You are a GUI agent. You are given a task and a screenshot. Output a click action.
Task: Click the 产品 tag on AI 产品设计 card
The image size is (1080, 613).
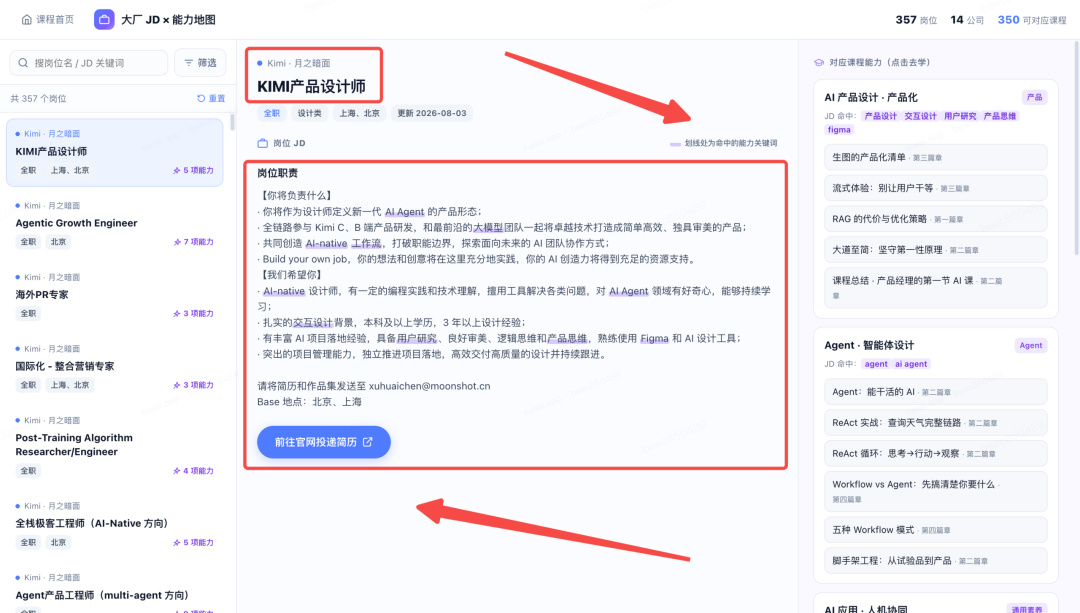tap(1035, 97)
